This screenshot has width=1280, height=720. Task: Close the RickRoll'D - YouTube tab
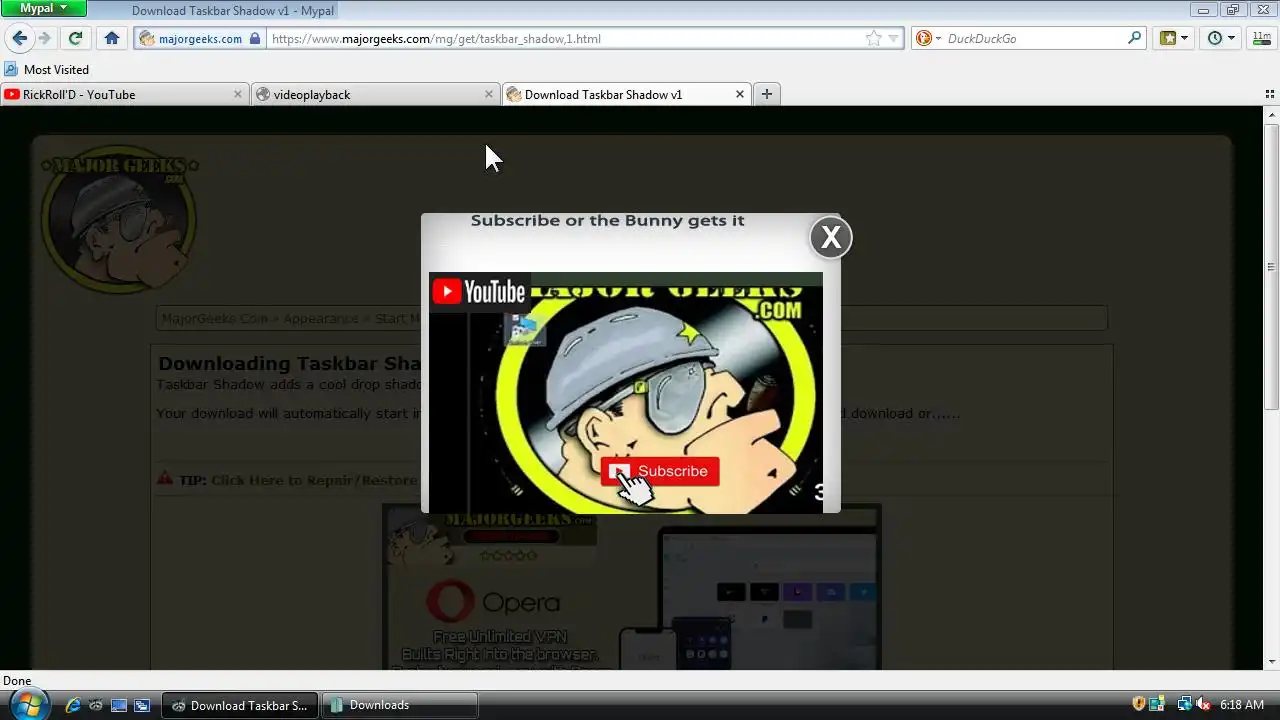click(x=238, y=94)
